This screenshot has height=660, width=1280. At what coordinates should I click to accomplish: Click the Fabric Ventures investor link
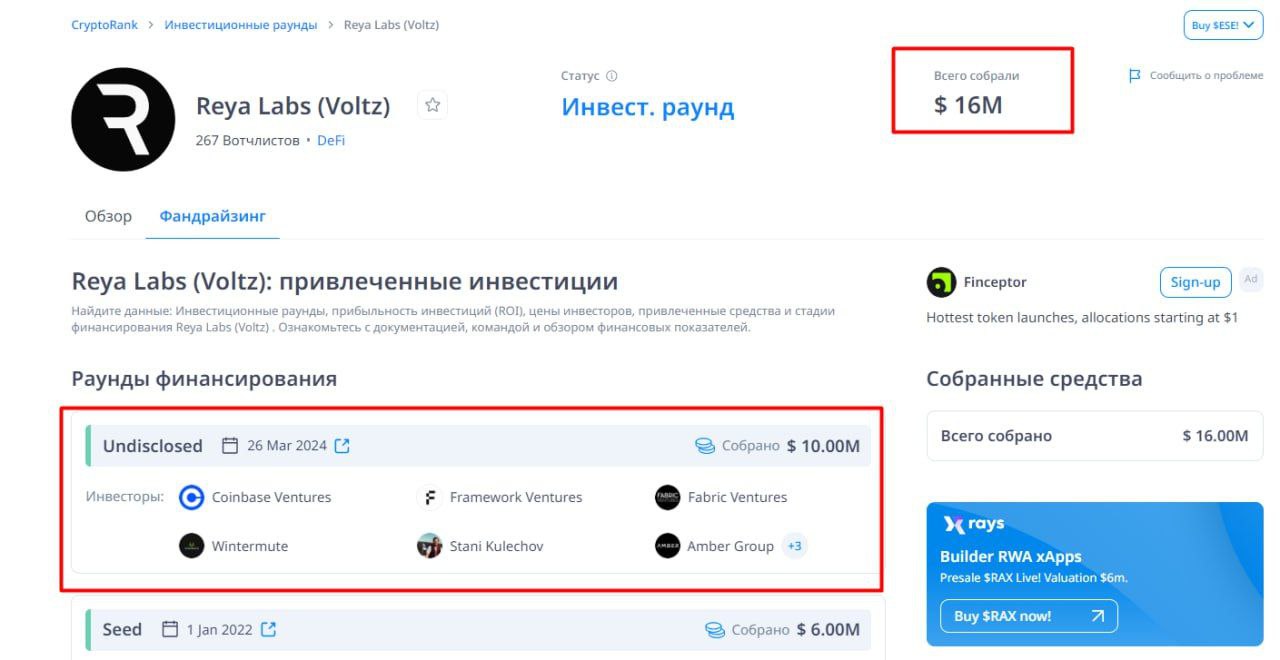[737, 497]
